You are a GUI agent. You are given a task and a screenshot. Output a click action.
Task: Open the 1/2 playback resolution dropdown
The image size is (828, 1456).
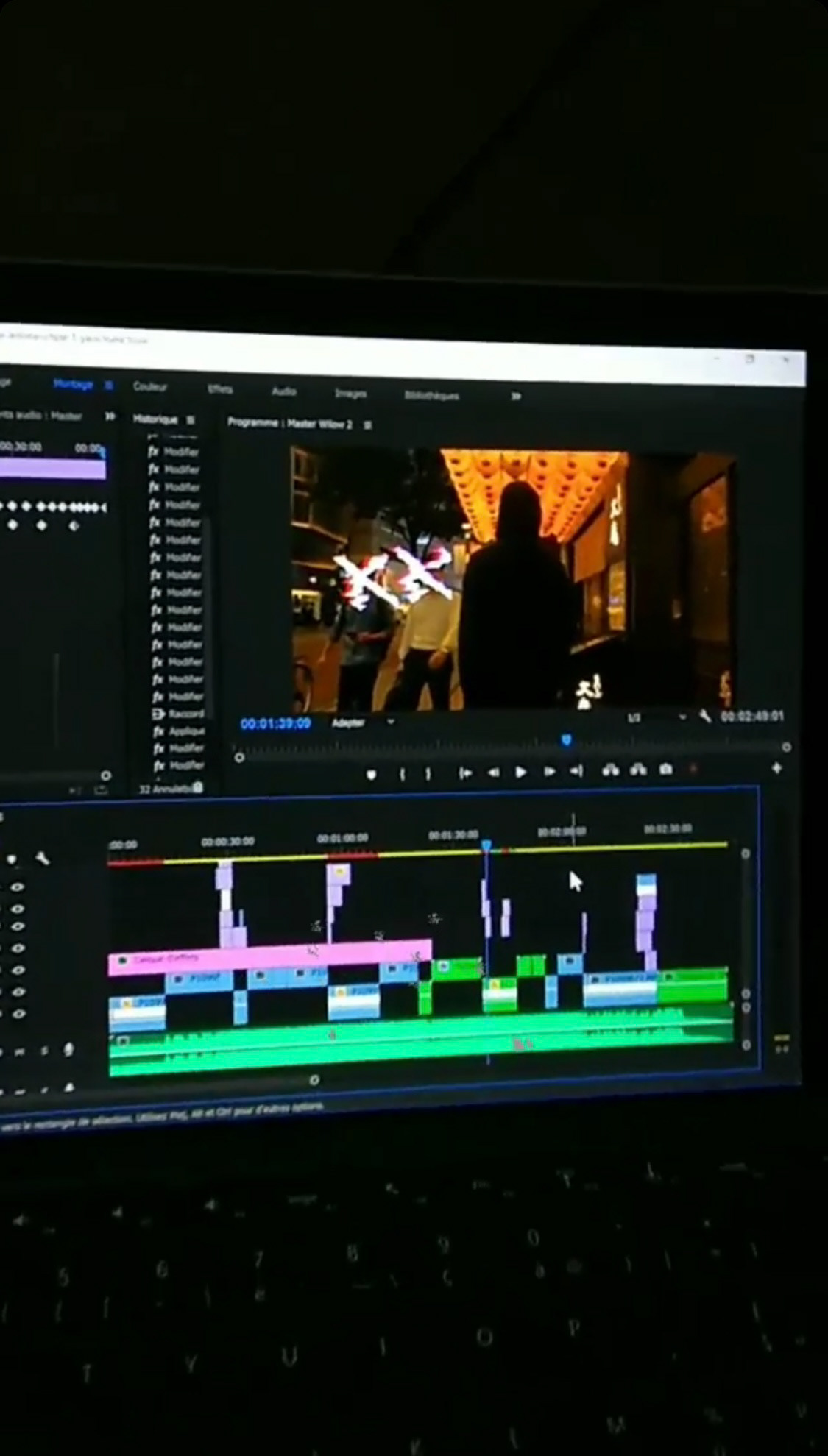tap(657, 717)
